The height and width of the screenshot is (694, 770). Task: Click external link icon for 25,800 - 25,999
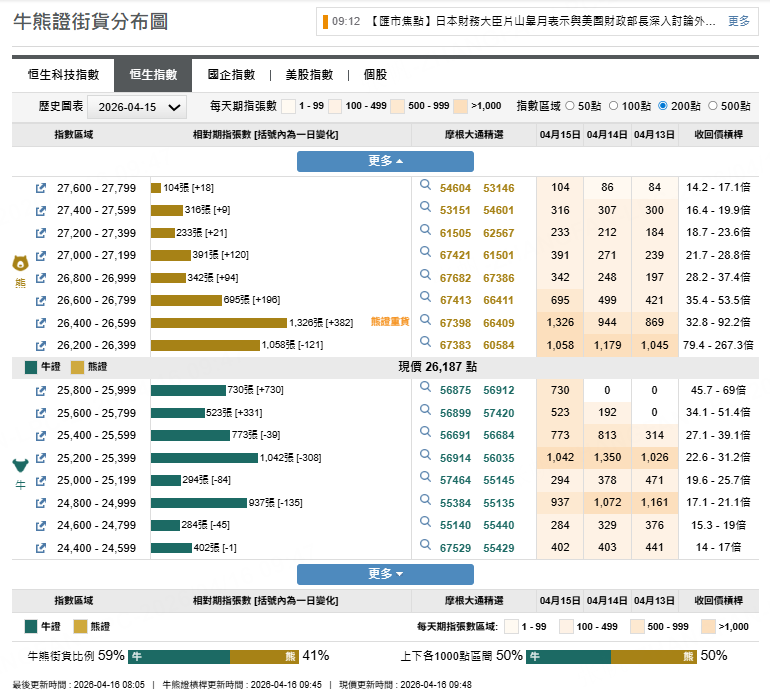tap(41, 390)
